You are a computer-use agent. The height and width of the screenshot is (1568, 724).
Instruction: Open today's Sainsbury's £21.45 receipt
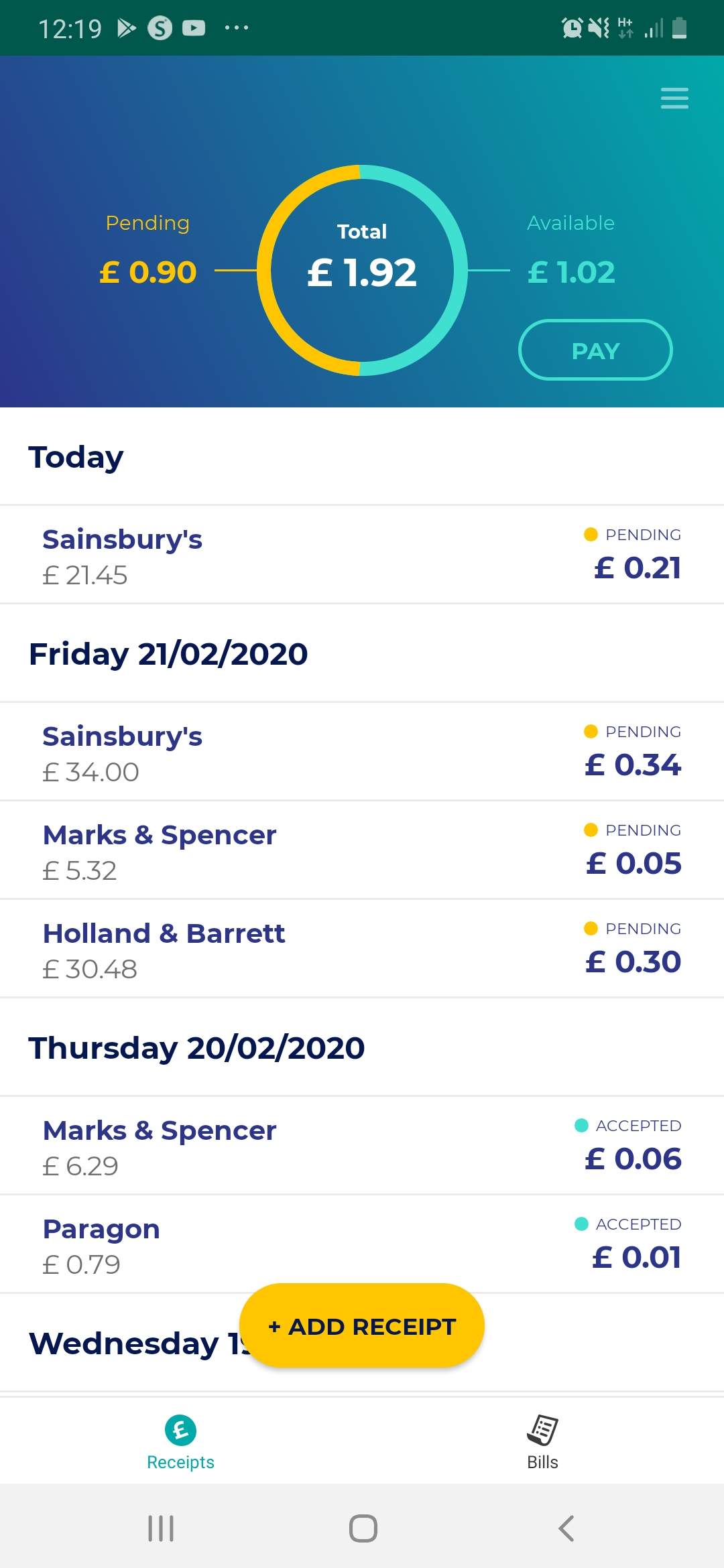(x=362, y=556)
